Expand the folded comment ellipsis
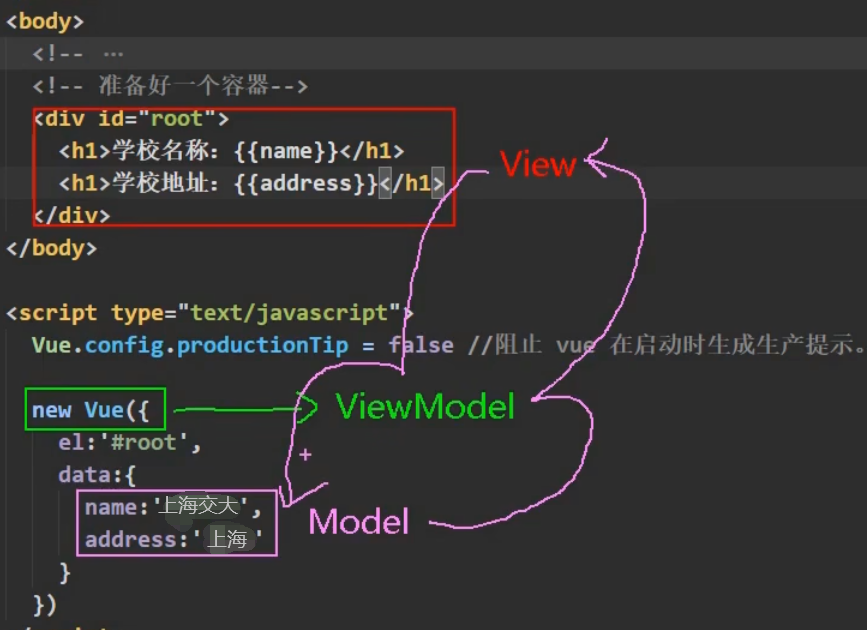 (x=113, y=54)
